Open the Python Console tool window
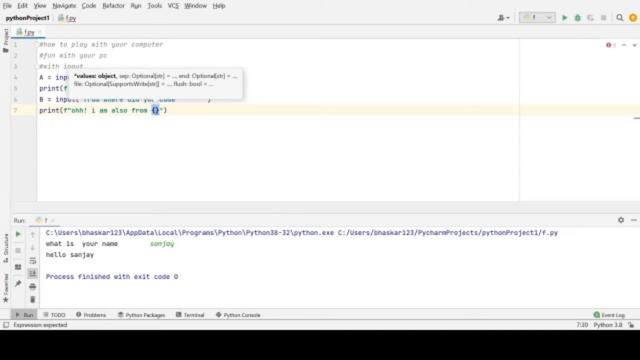This screenshot has width=640, height=360. (x=238, y=315)
